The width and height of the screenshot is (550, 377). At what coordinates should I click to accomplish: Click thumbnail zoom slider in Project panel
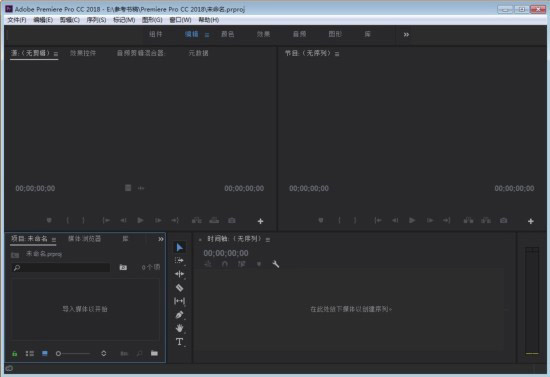coord(73,354)
